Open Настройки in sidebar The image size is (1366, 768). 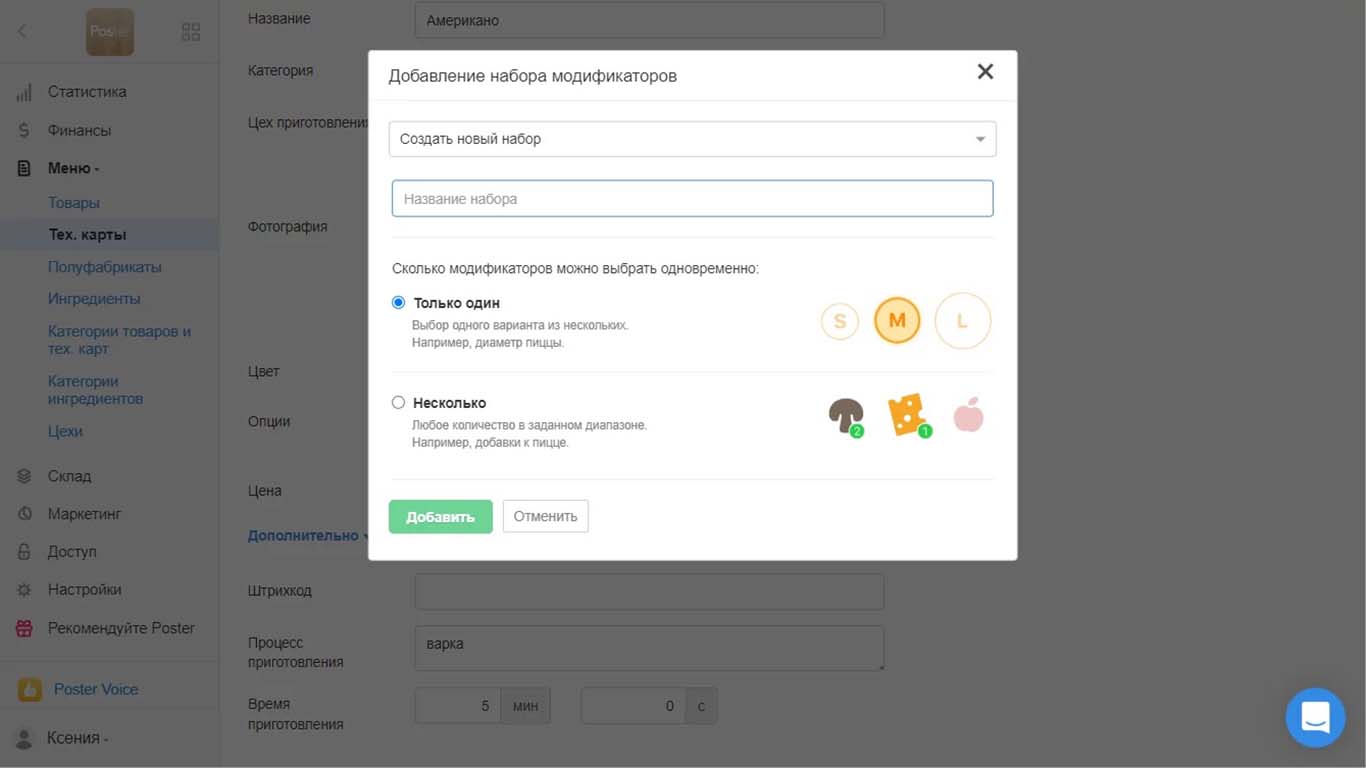[x=84, y=590]
